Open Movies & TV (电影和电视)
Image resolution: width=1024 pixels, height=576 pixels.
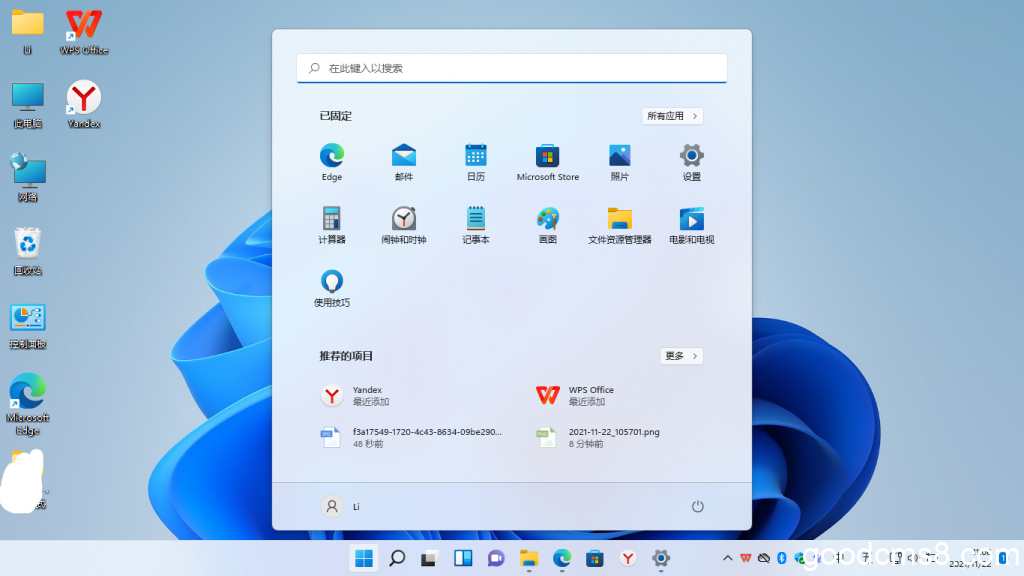(691, 225)
